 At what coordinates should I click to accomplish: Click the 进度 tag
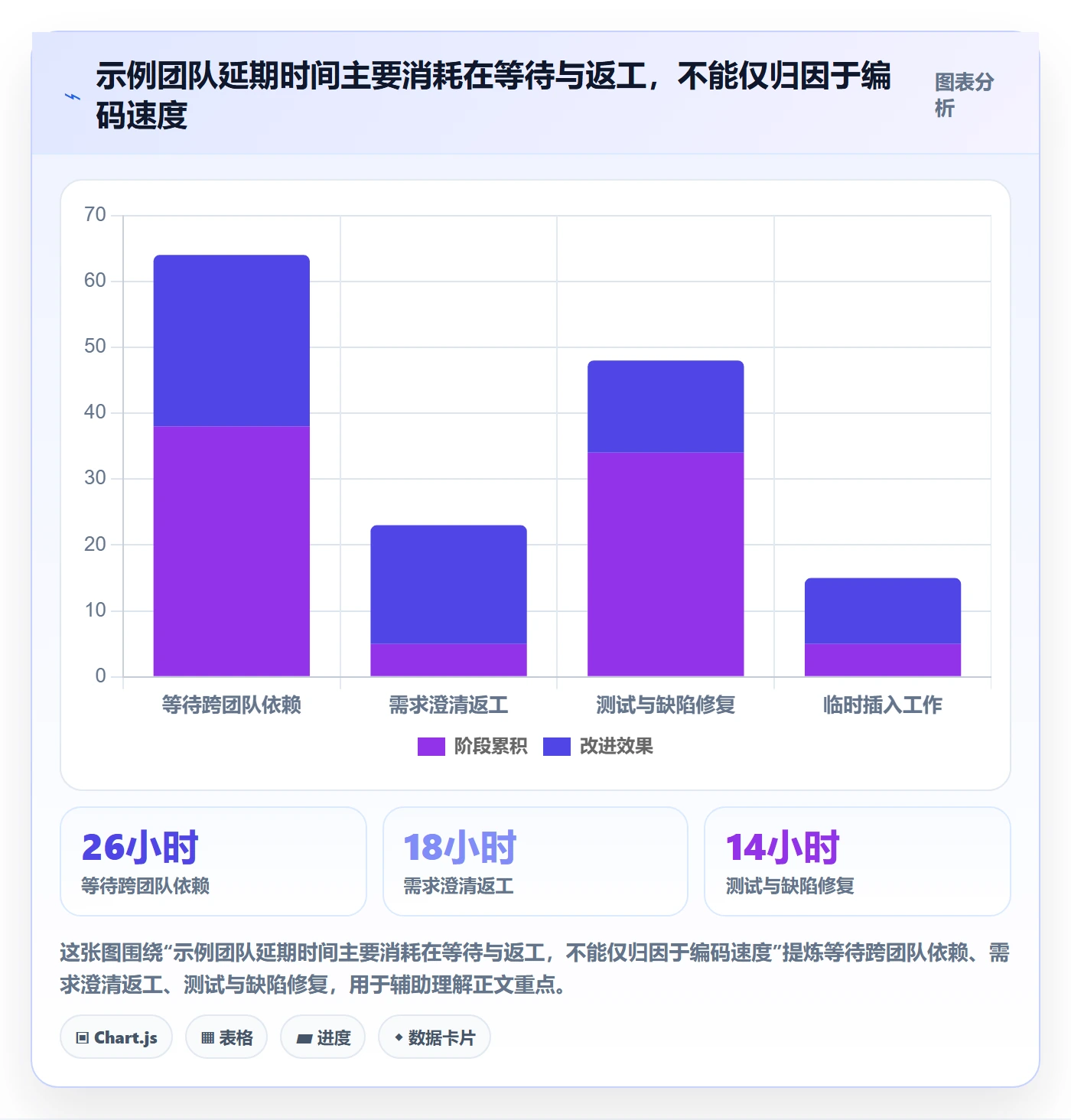coord(323,1037)
